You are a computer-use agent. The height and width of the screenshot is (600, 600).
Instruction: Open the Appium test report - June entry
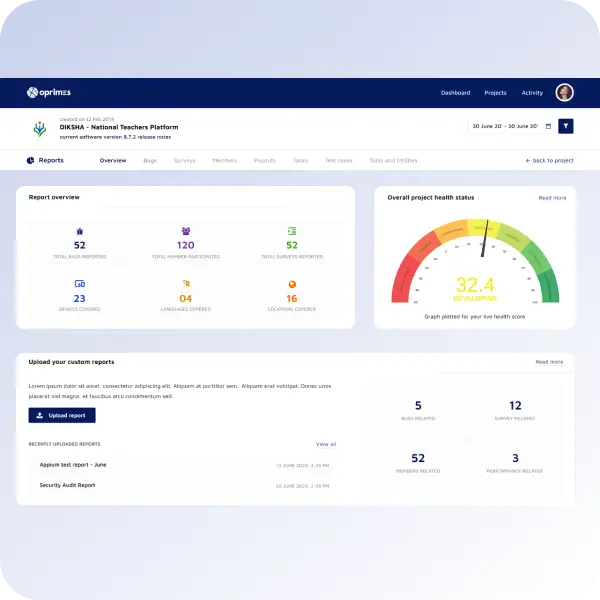[73, 465]
